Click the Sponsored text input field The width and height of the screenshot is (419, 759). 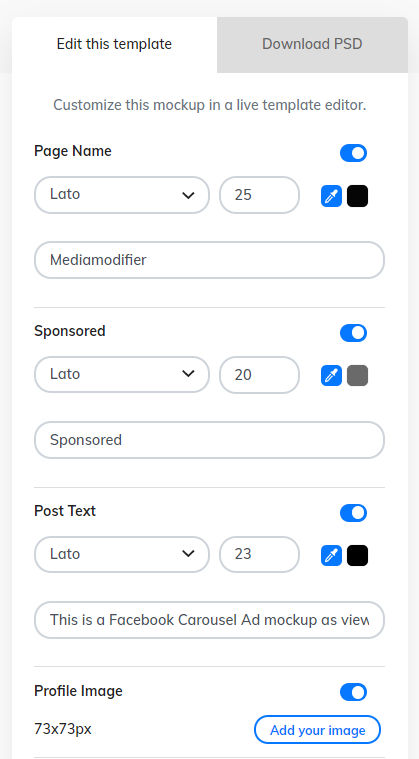tap(210, 440)
